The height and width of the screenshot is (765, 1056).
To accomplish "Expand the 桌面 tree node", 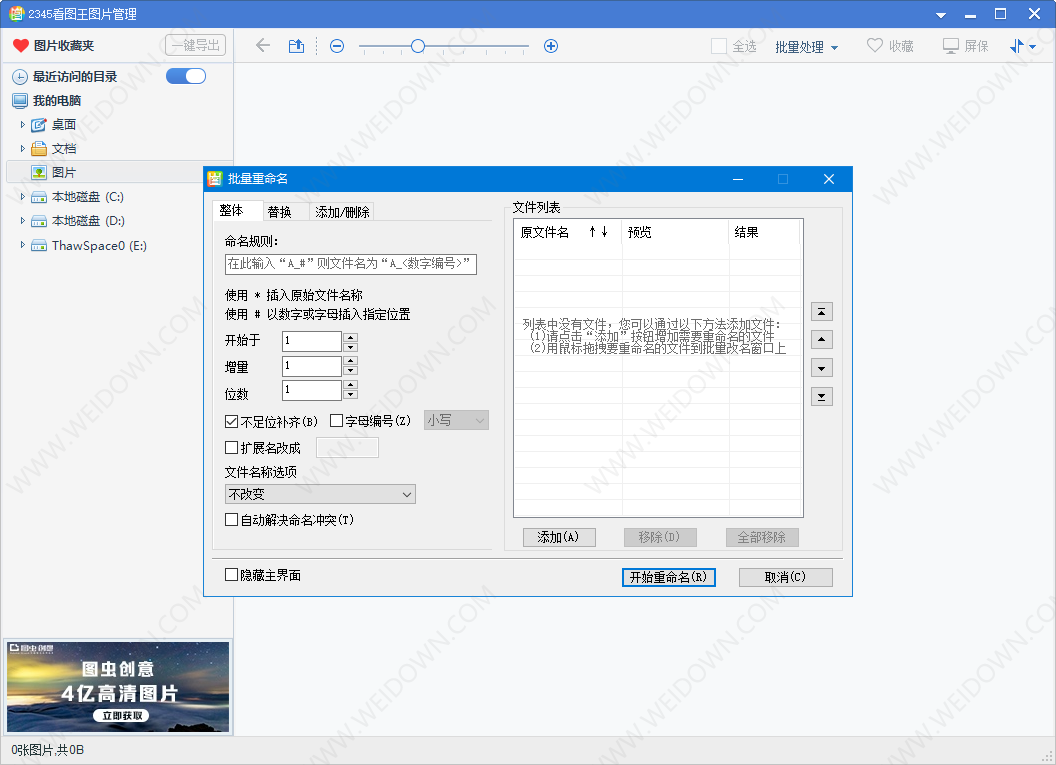I will 22,125.
